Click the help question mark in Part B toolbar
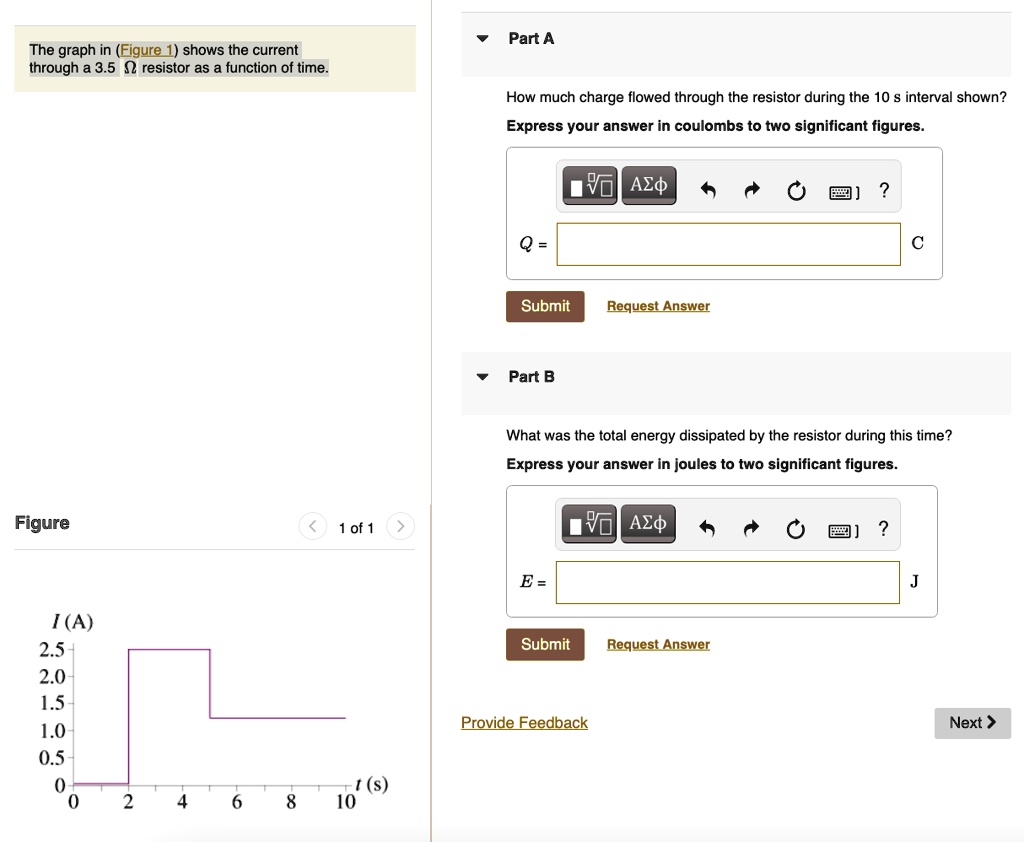Viewport: 1024px width, 842px height. click(883, 527)
